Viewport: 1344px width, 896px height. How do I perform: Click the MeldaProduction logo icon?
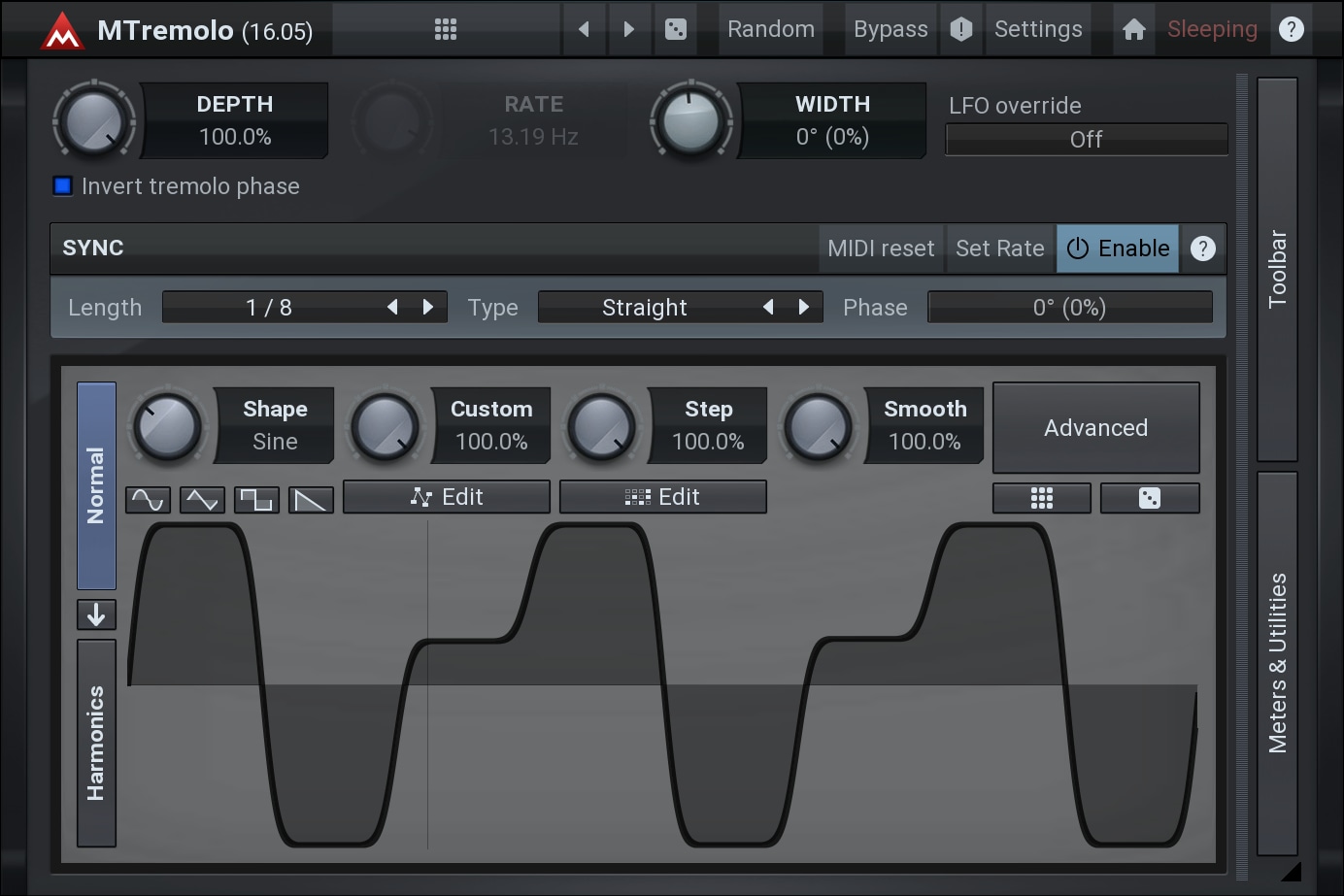click(62, 30)
